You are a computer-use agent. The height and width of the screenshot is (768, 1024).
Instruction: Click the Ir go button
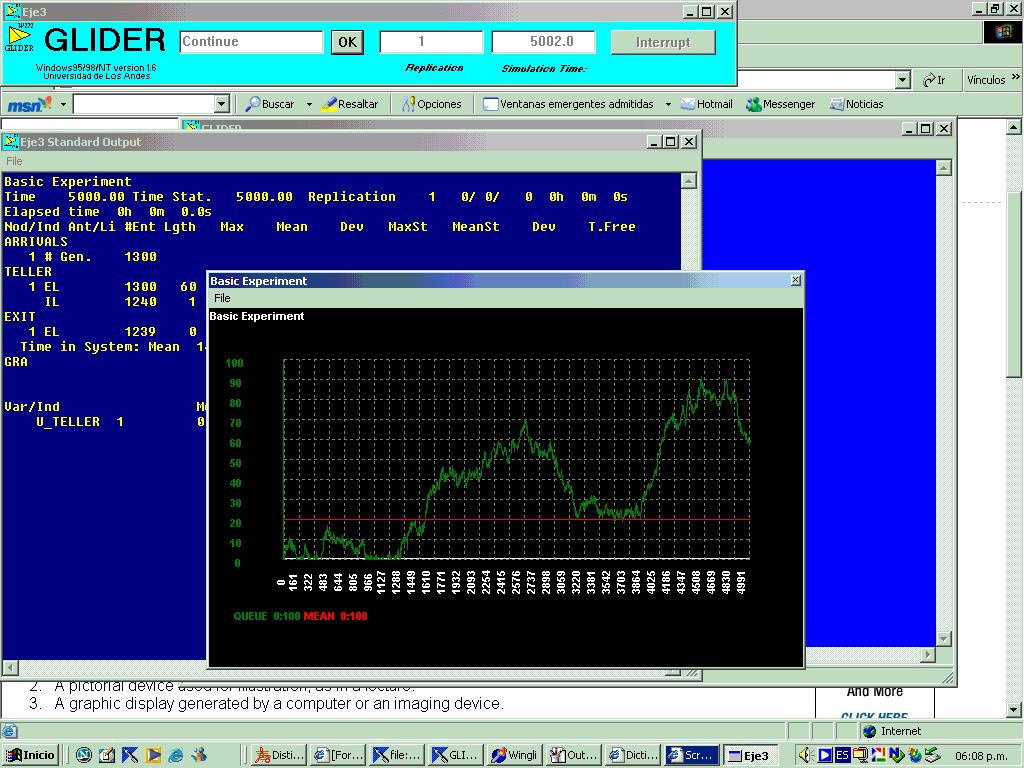[x=934, y=80]
